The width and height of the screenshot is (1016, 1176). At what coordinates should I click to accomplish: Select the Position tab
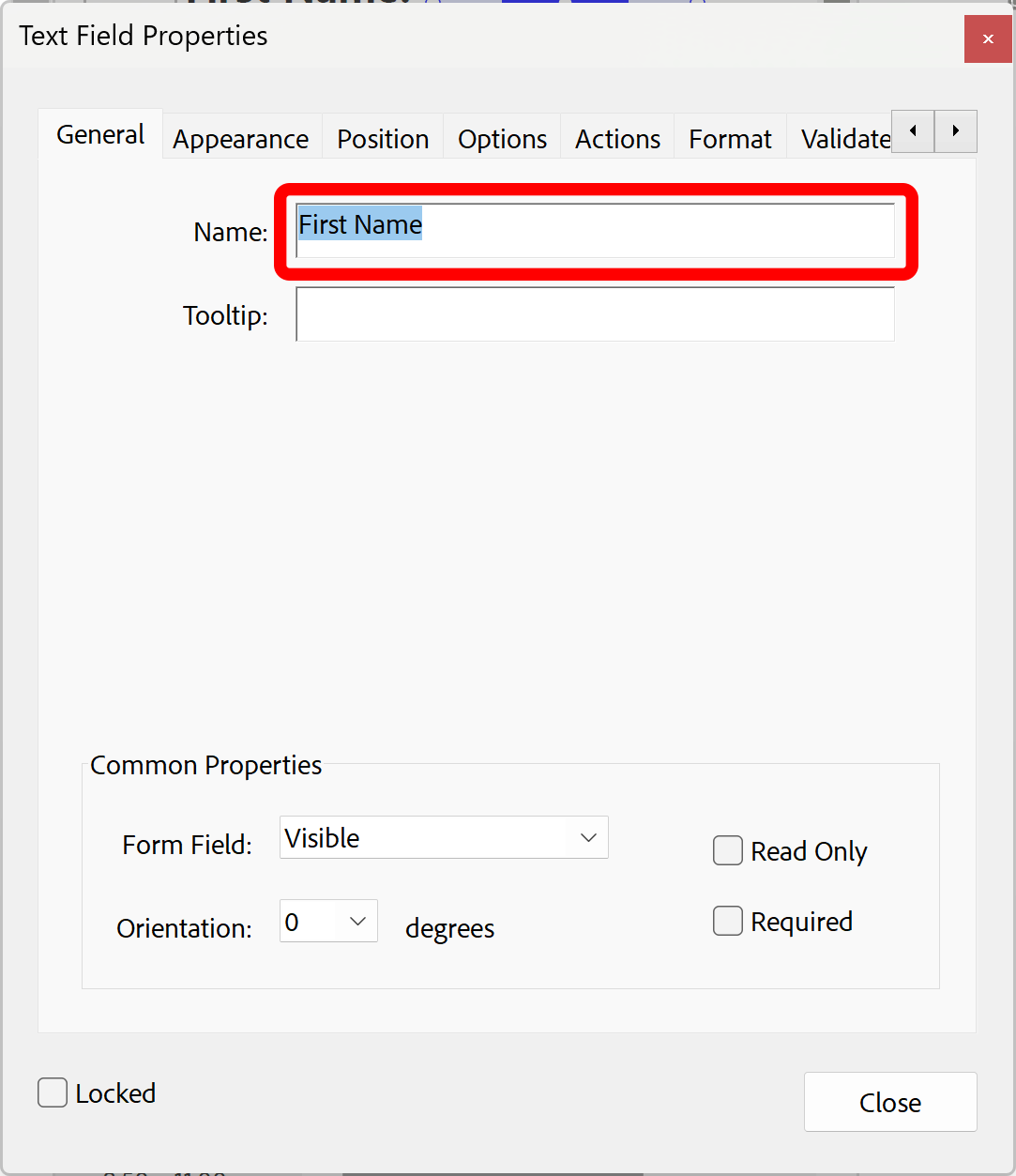[382, 138]
